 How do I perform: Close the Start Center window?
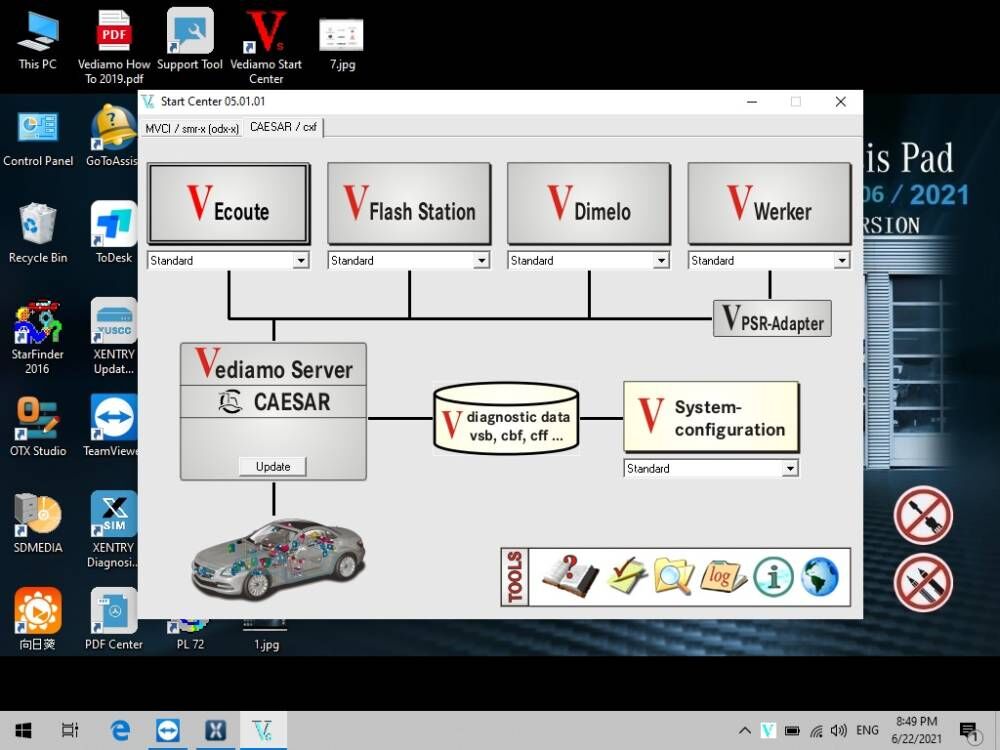(841, 102)
